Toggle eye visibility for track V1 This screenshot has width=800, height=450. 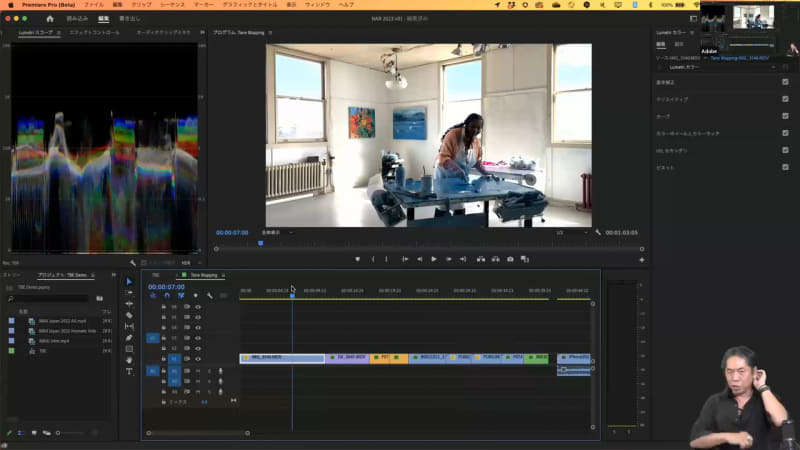coord(198,357)
